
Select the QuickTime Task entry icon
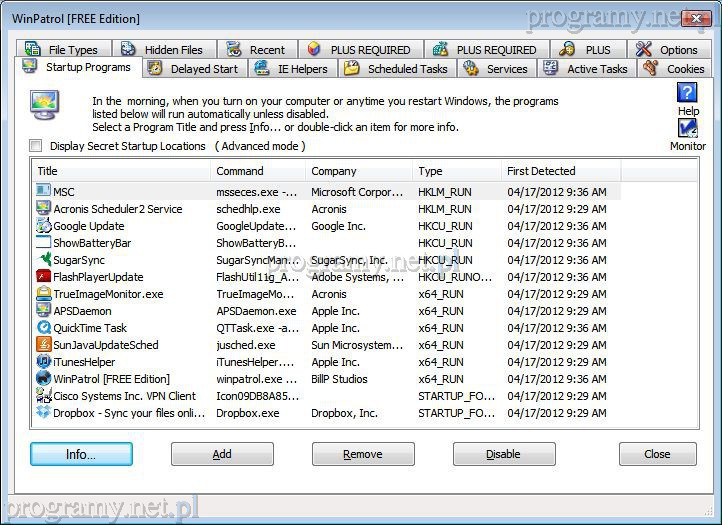(44, 328)
